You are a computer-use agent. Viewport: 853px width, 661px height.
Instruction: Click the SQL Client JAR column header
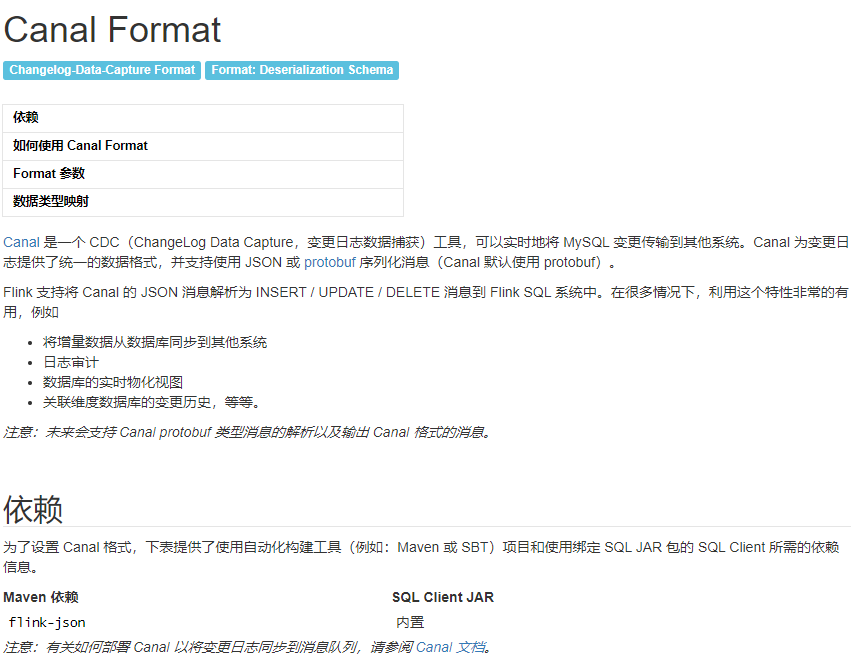[x=443, y=597]
